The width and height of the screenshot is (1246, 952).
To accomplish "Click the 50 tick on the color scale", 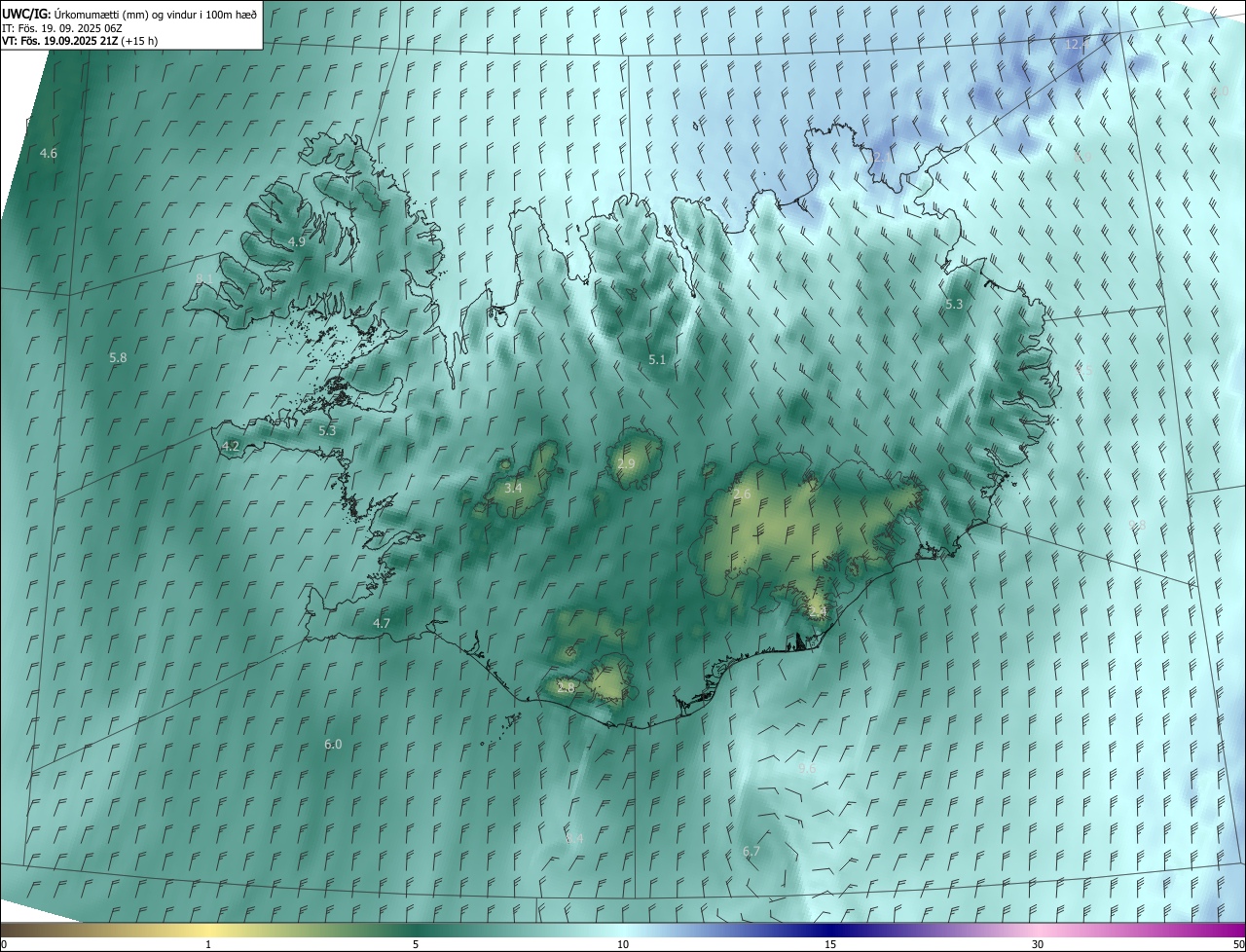I will click(1238, 944).
